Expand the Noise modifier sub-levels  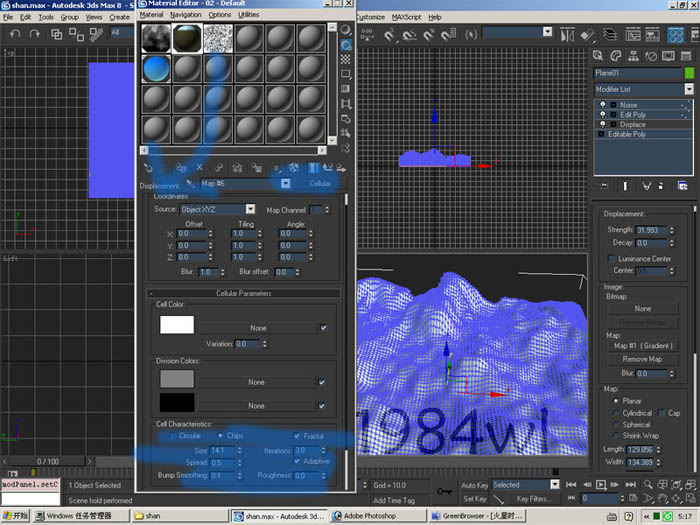pos(613,105)
